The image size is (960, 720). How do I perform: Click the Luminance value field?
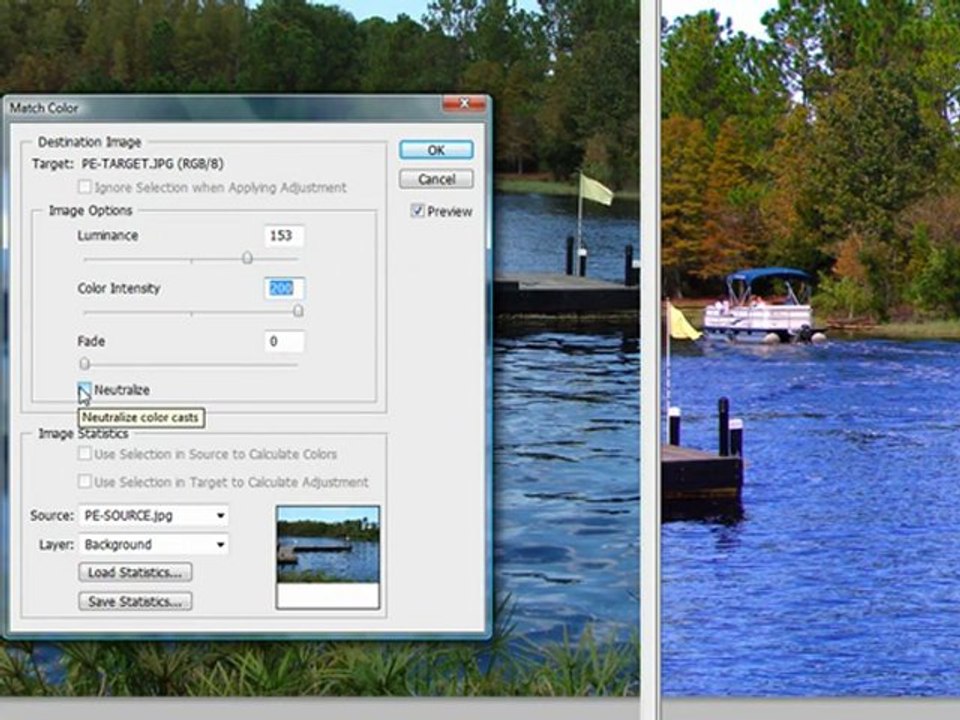(x=284, y=236)
